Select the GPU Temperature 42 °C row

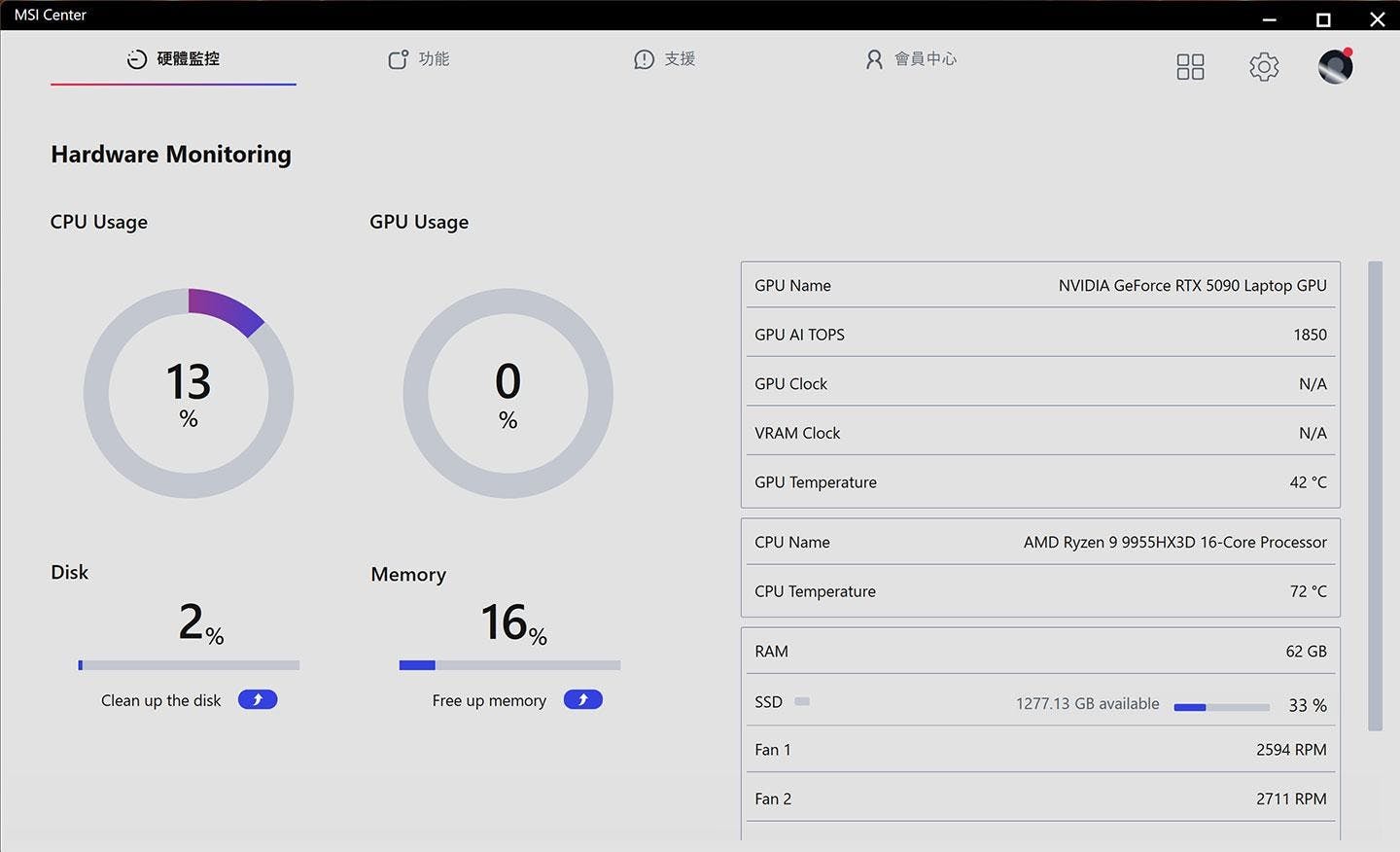click(x=1040, y=481)
